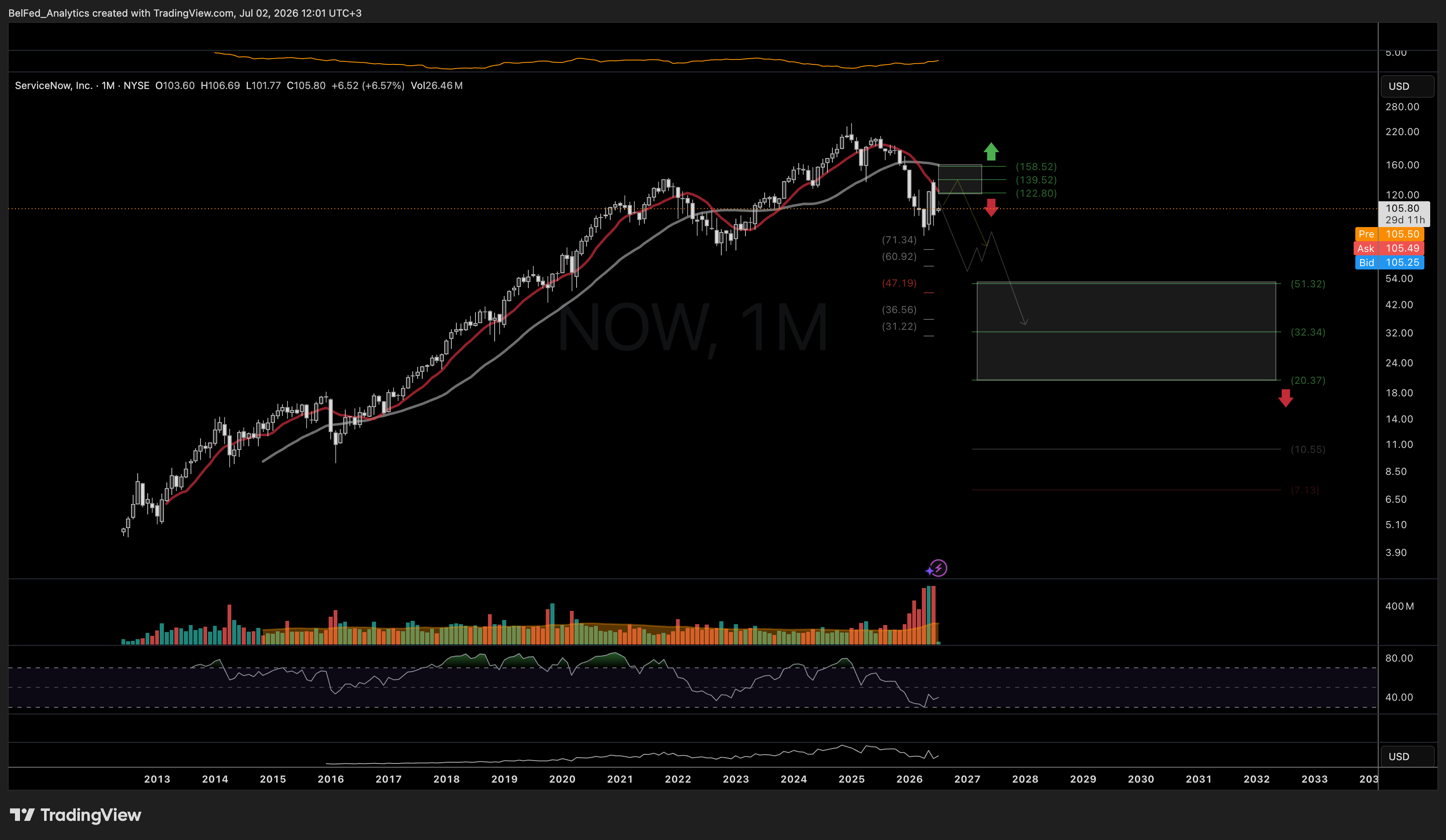Screen dimensions: 1446x840
Task: Click the BelFed_Analytics attribution header text
Action: click(x=185, y=12)
